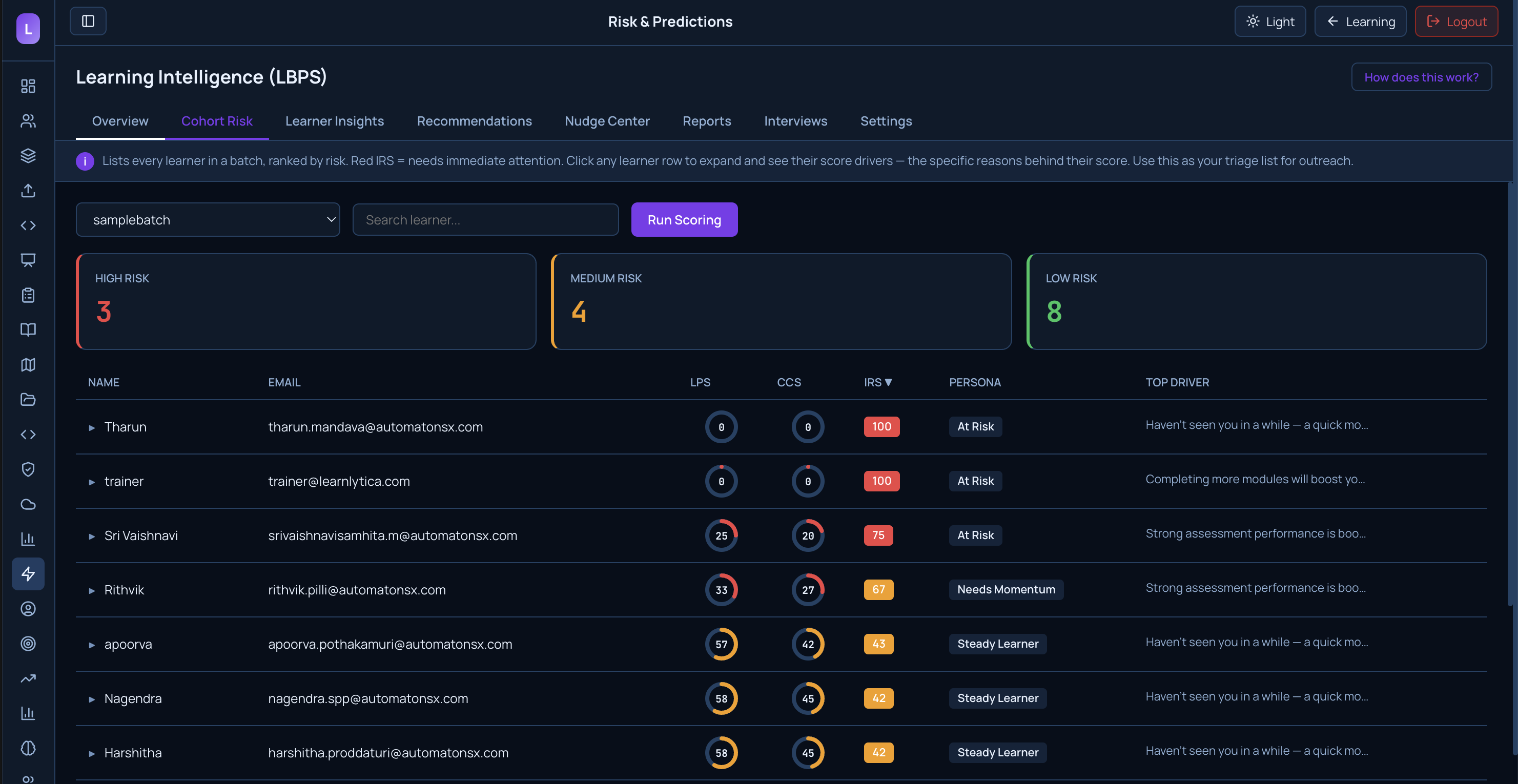
Task: Open the trending-up analytics icon in the sidebar
Action: [28, 678]
